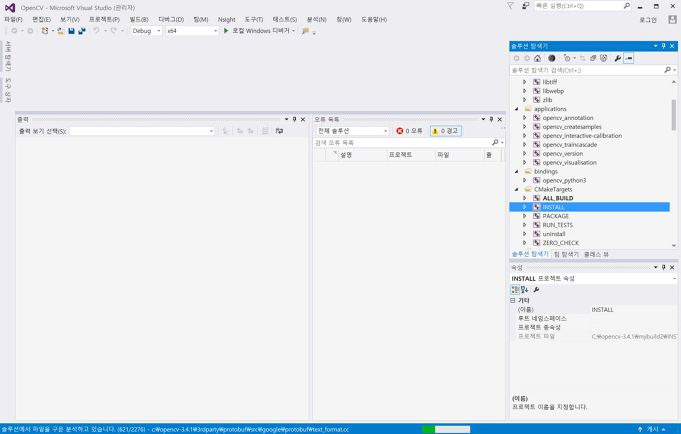This screenshot has width=681, height=434.
Task: Click the Navigate Backward toolbar icon
Action: (x=14, y=31)
